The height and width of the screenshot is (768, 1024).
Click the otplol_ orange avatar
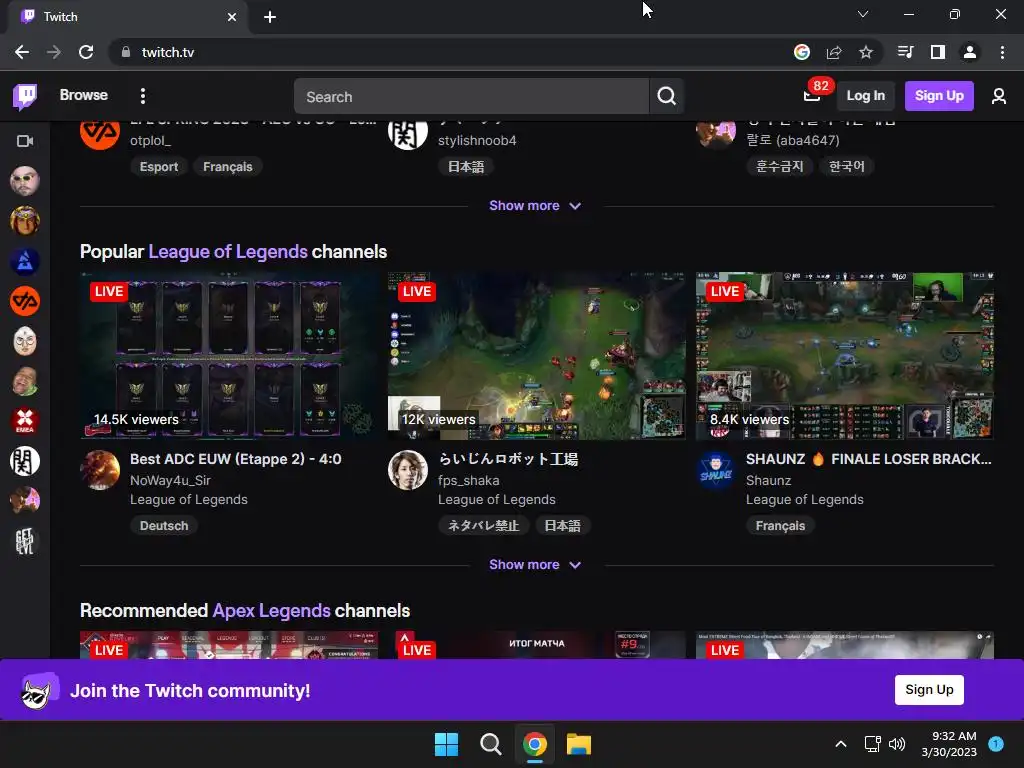click(x=100, y=135)
